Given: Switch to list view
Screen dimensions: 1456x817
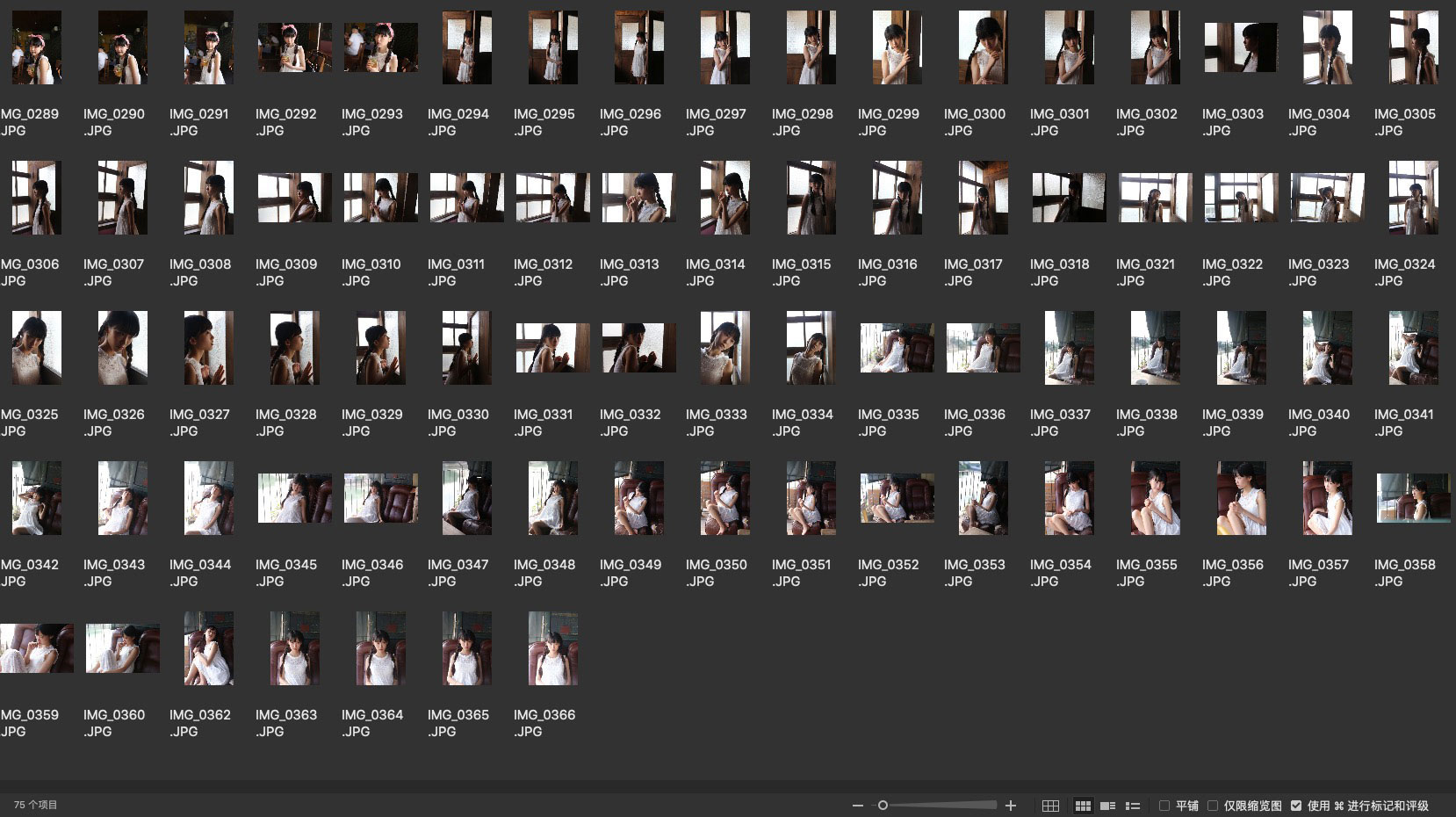Looking at the screenshot, I should 1133,806.
